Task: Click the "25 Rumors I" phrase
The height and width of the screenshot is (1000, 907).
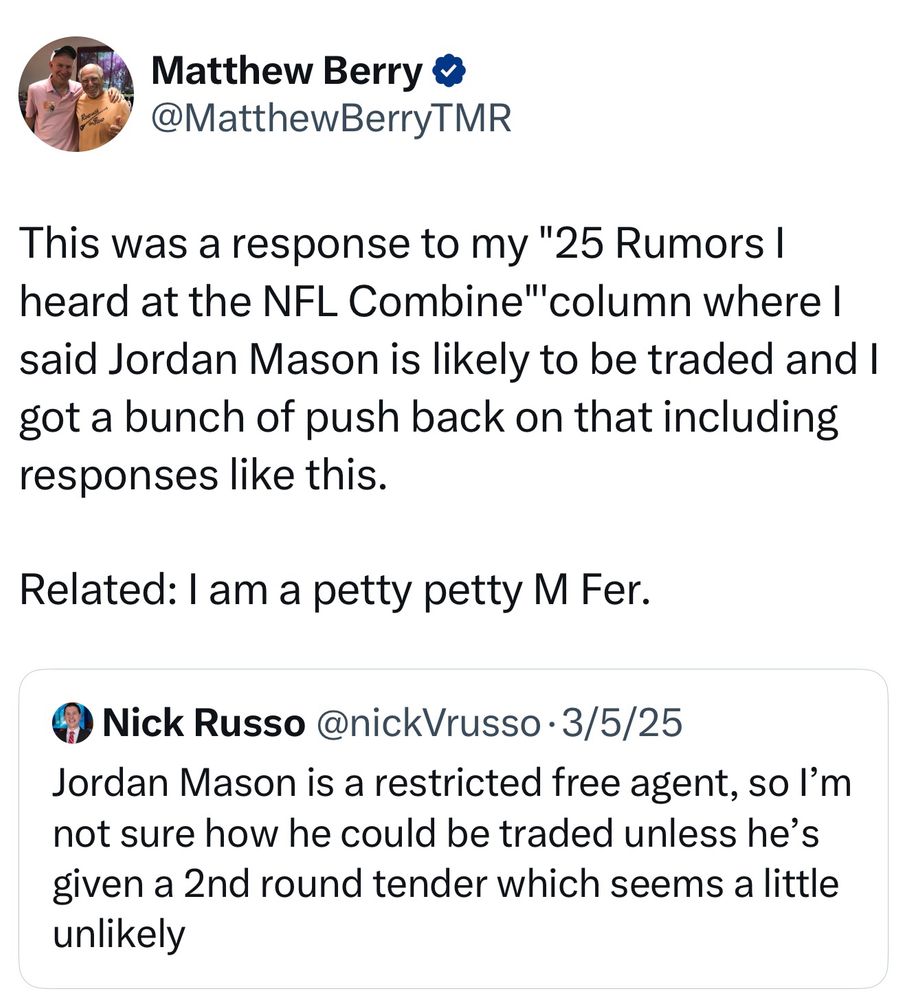Action: coord(668,244)
